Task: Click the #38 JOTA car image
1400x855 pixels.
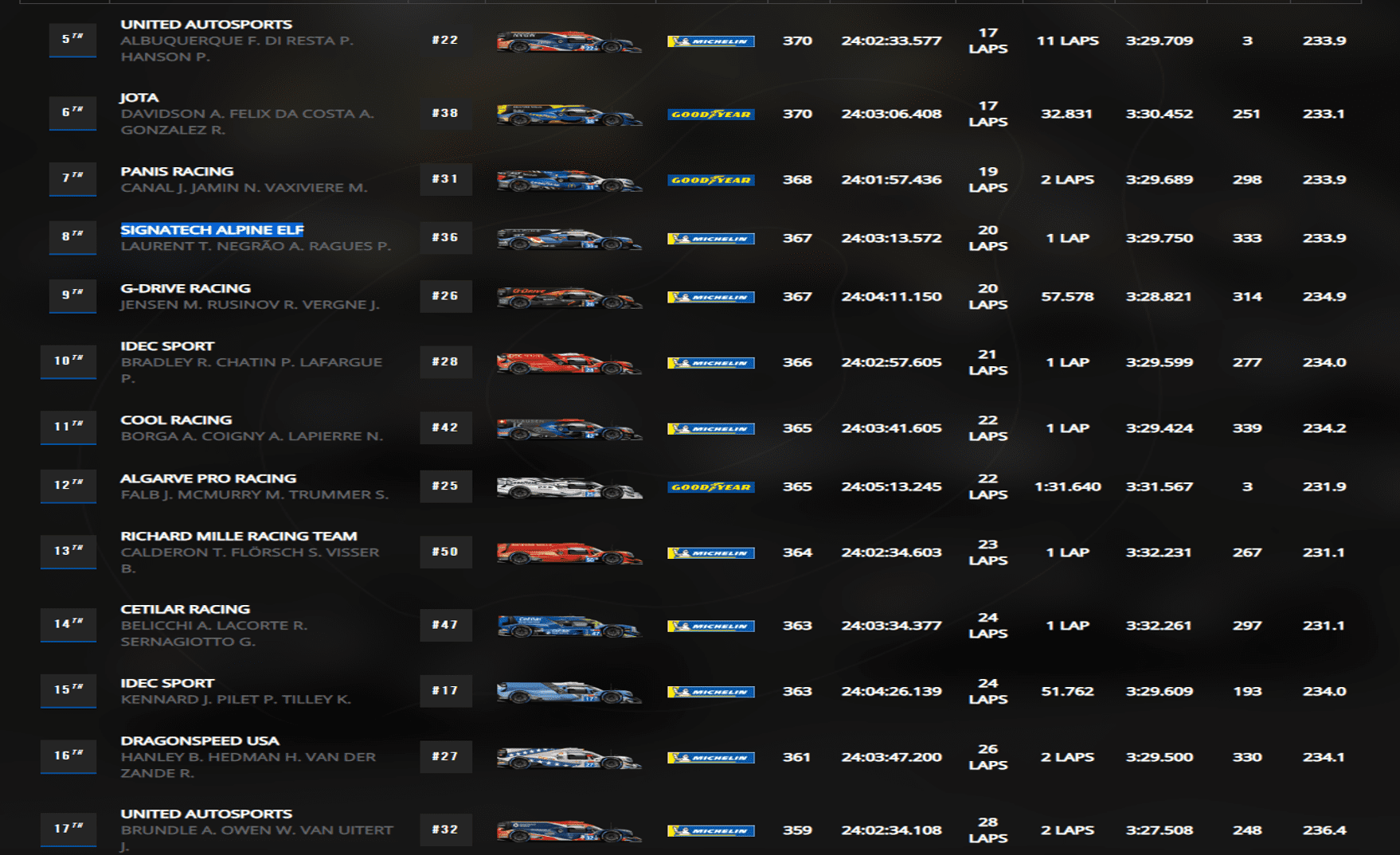Action: click(569, 115)
